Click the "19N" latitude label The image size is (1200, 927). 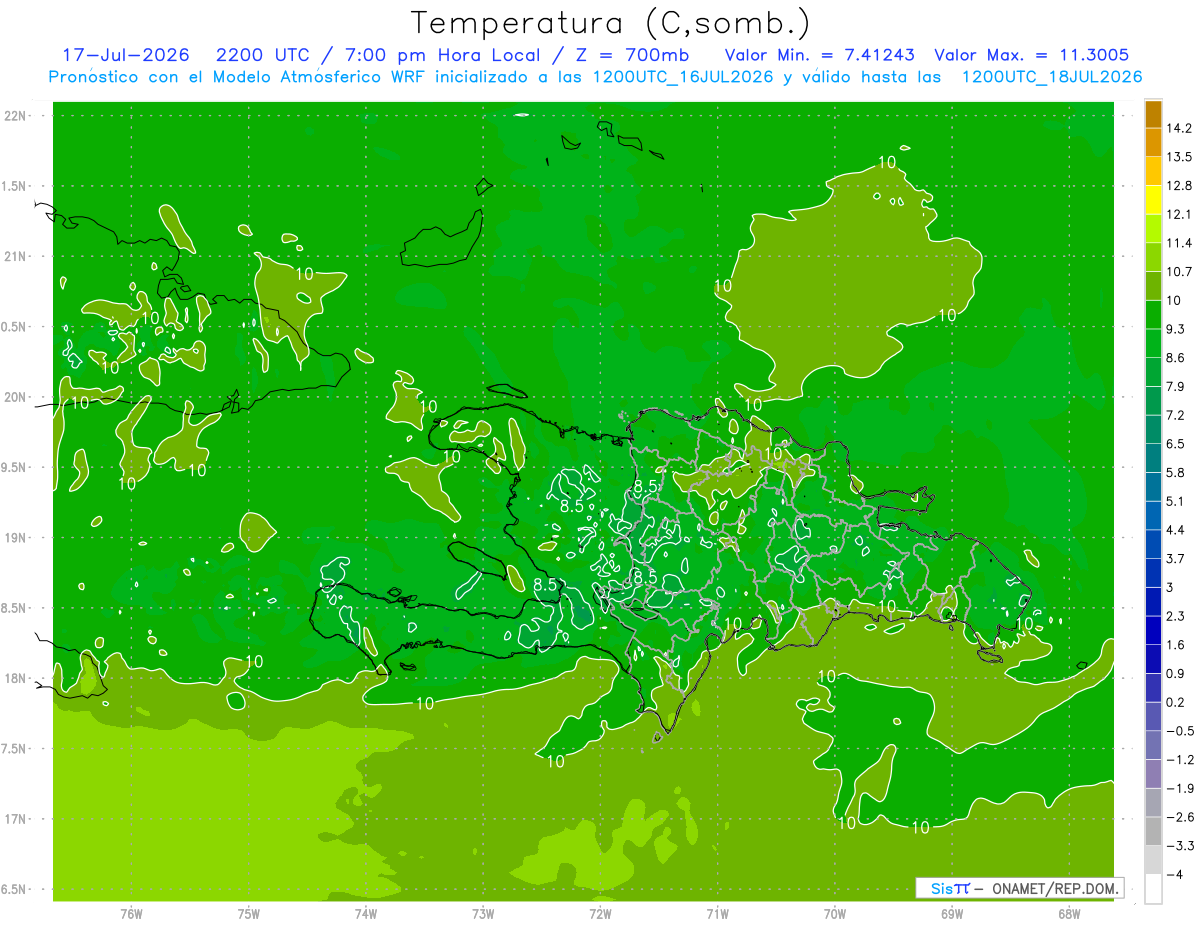15,538
